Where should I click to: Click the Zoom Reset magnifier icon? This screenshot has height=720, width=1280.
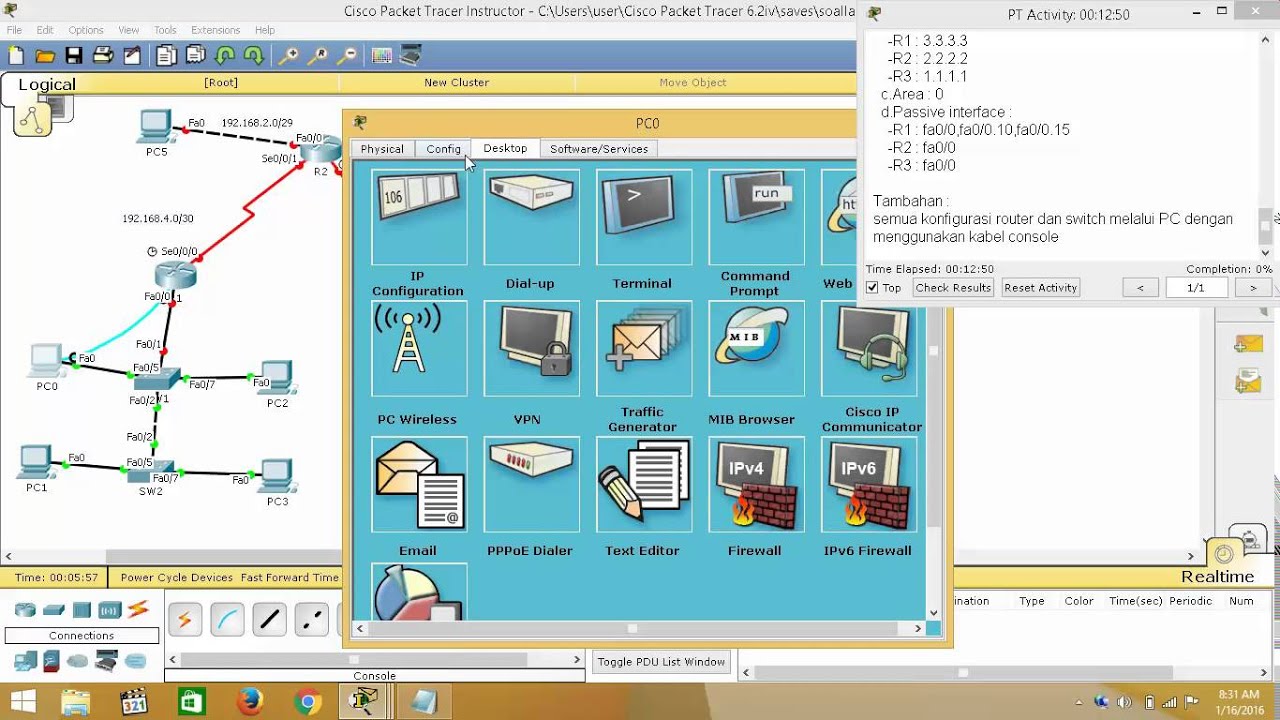[318, 56]
